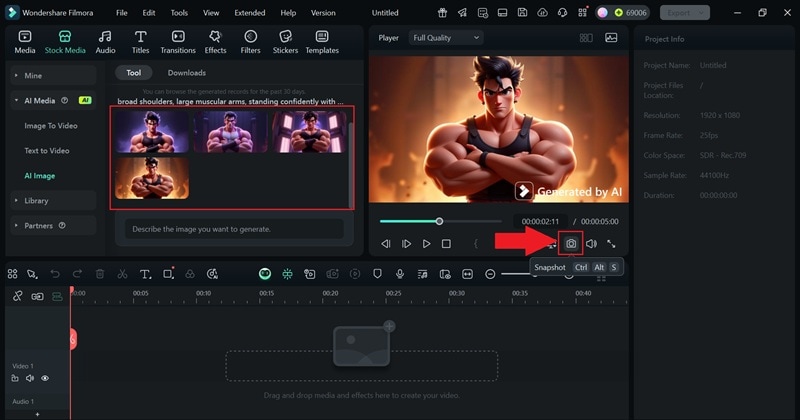Click the save project icon
The width and height of the screenshot is (800, 420).
pos(522,13)
